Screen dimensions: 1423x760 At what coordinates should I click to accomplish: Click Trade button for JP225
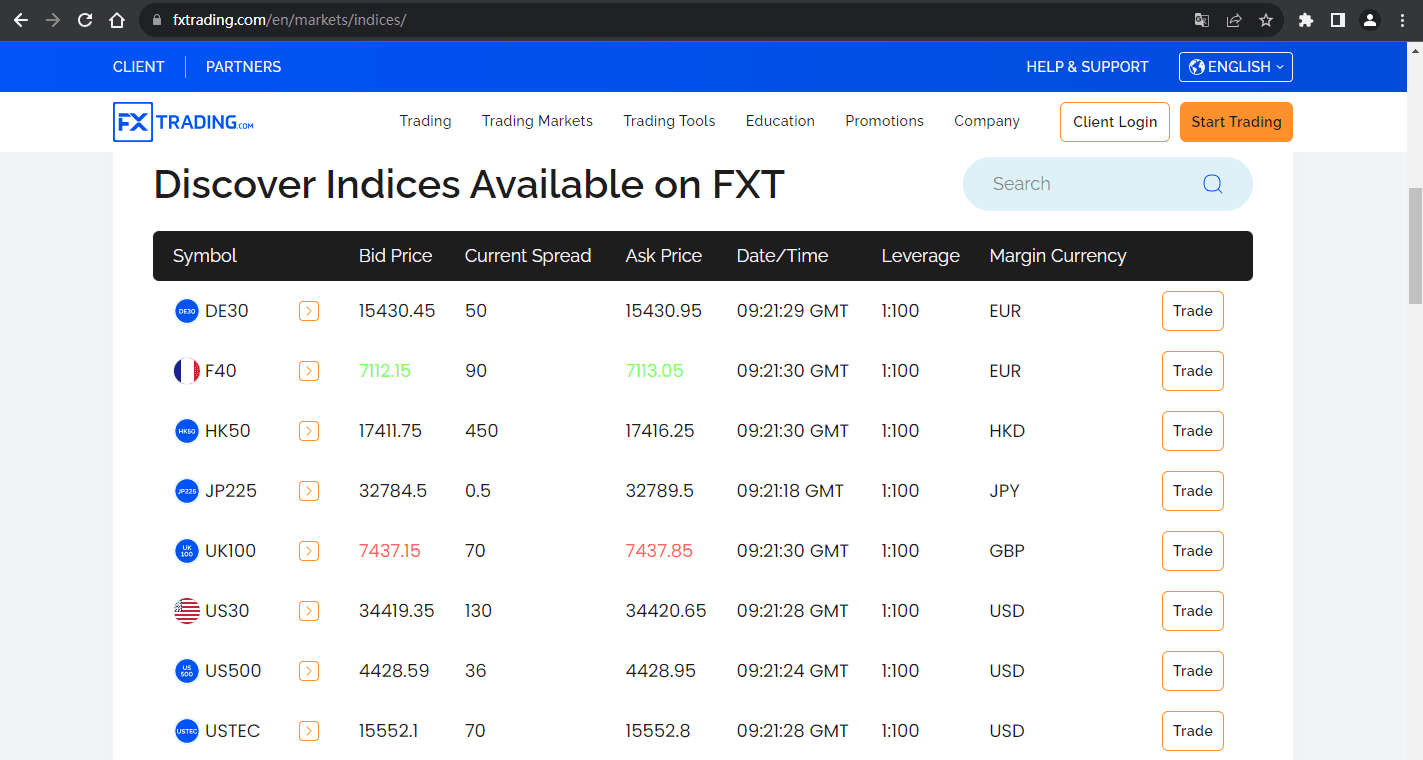click(x=1193, y=491)
